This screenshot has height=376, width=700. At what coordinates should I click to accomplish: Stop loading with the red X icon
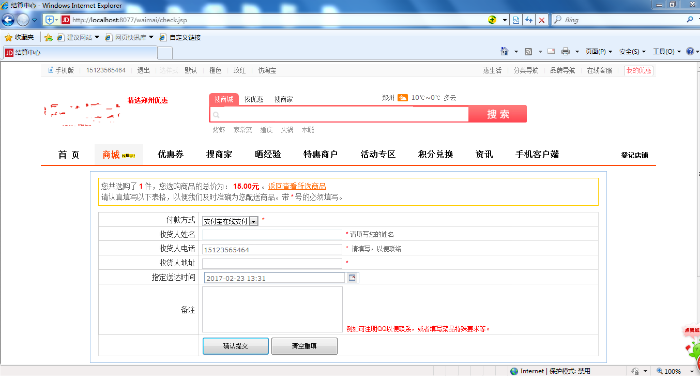(x=542, y=20)
